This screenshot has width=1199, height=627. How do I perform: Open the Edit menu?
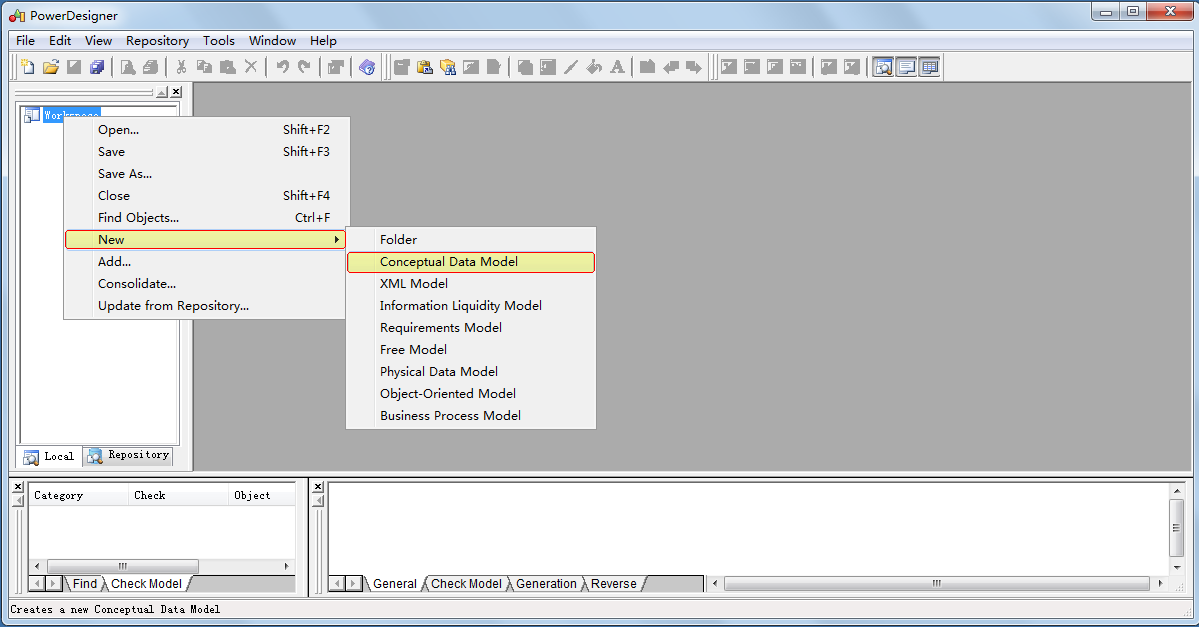(x=60, y=41)
